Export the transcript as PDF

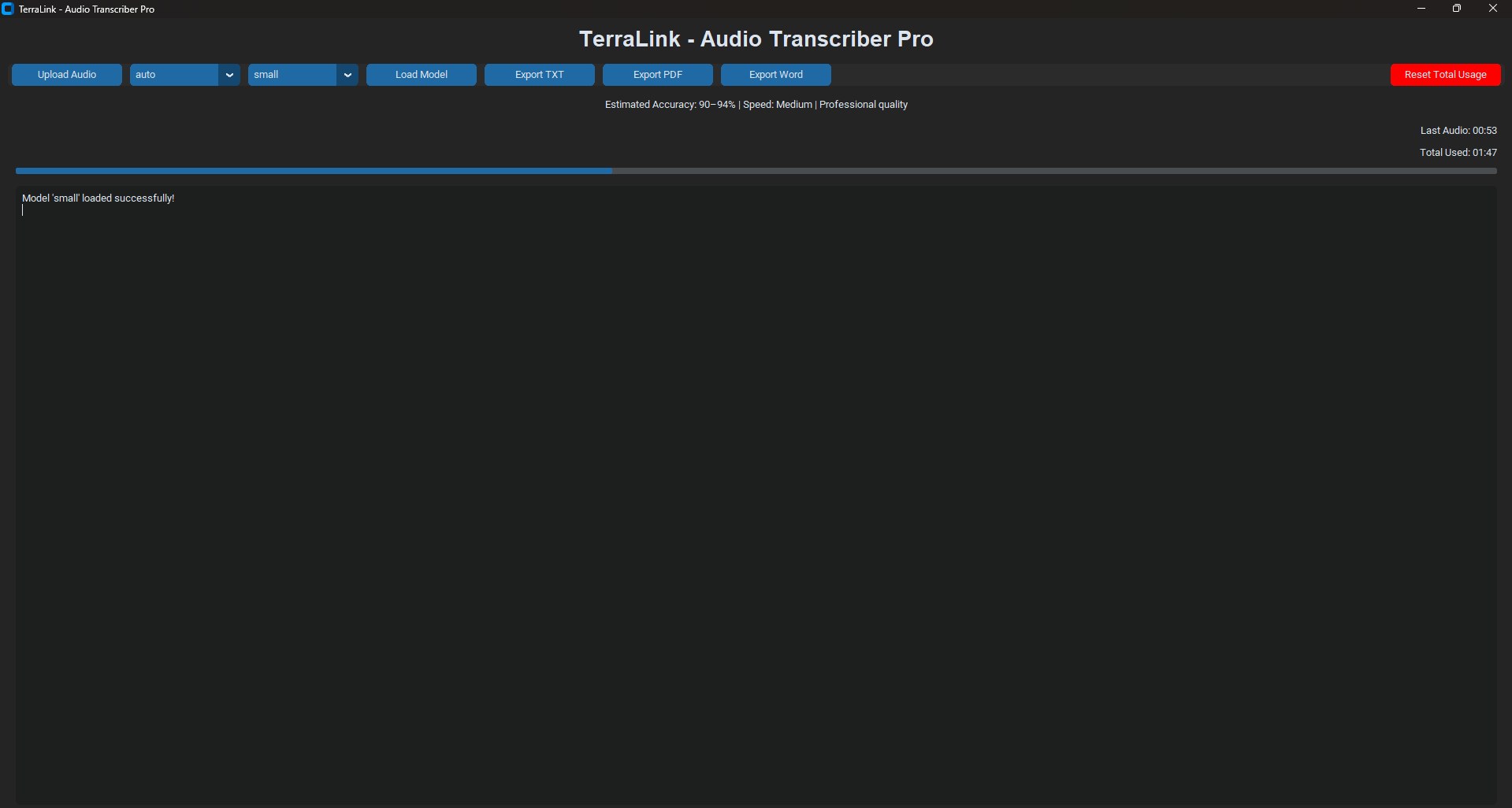pos(657,74)
